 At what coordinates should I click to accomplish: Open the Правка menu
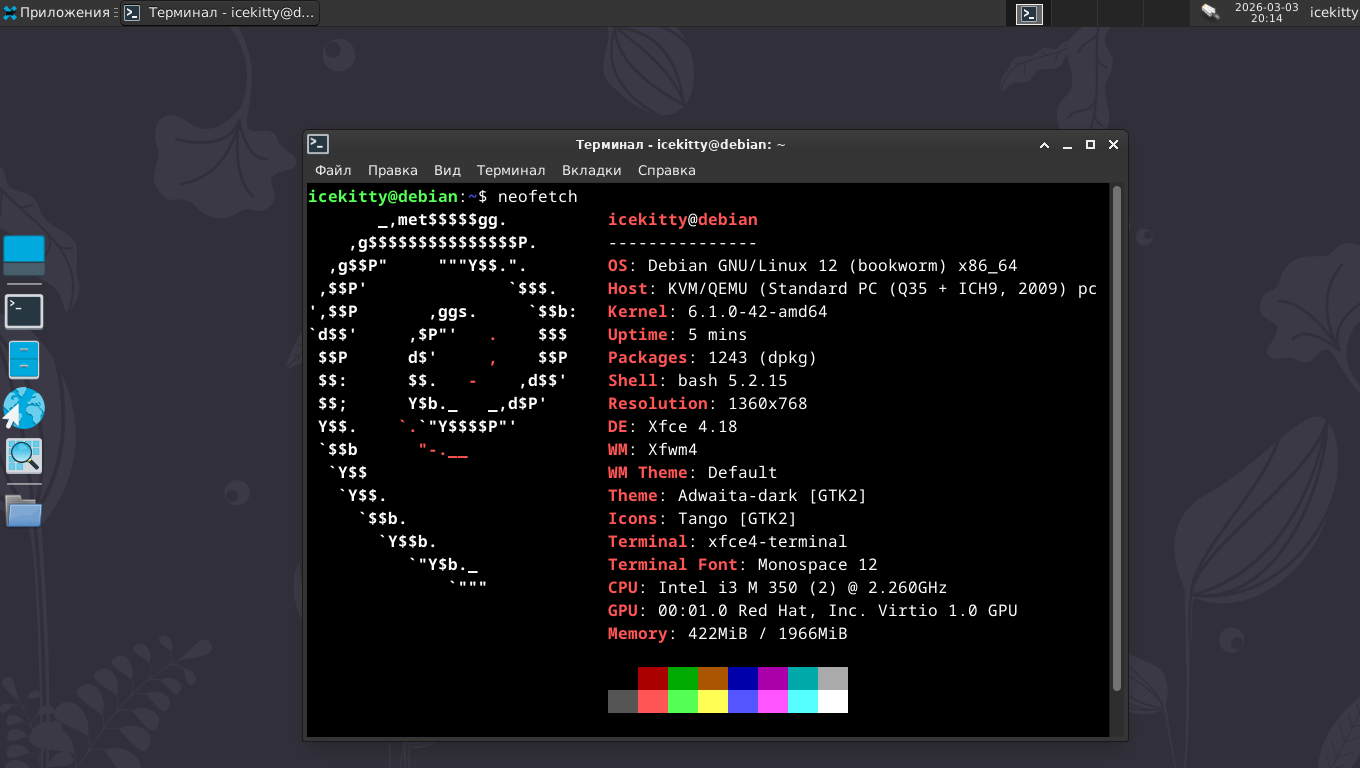(392, 170)
